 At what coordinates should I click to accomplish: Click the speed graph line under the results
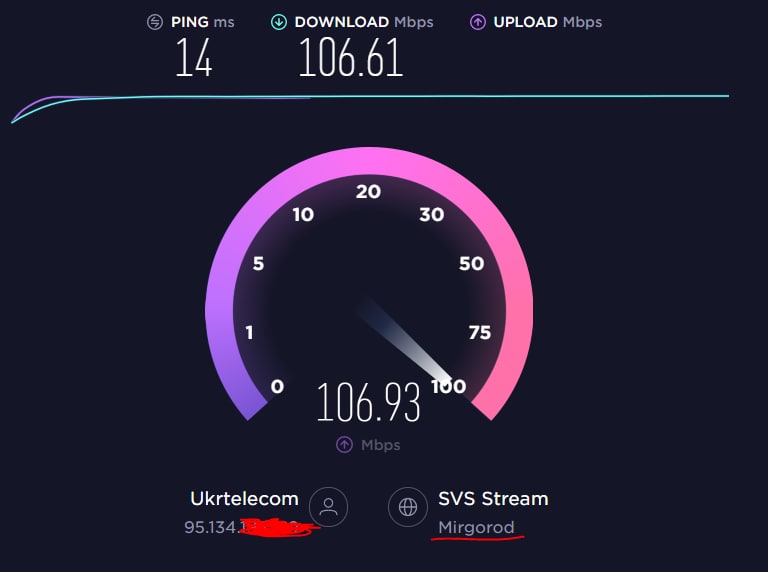point(370,98)
